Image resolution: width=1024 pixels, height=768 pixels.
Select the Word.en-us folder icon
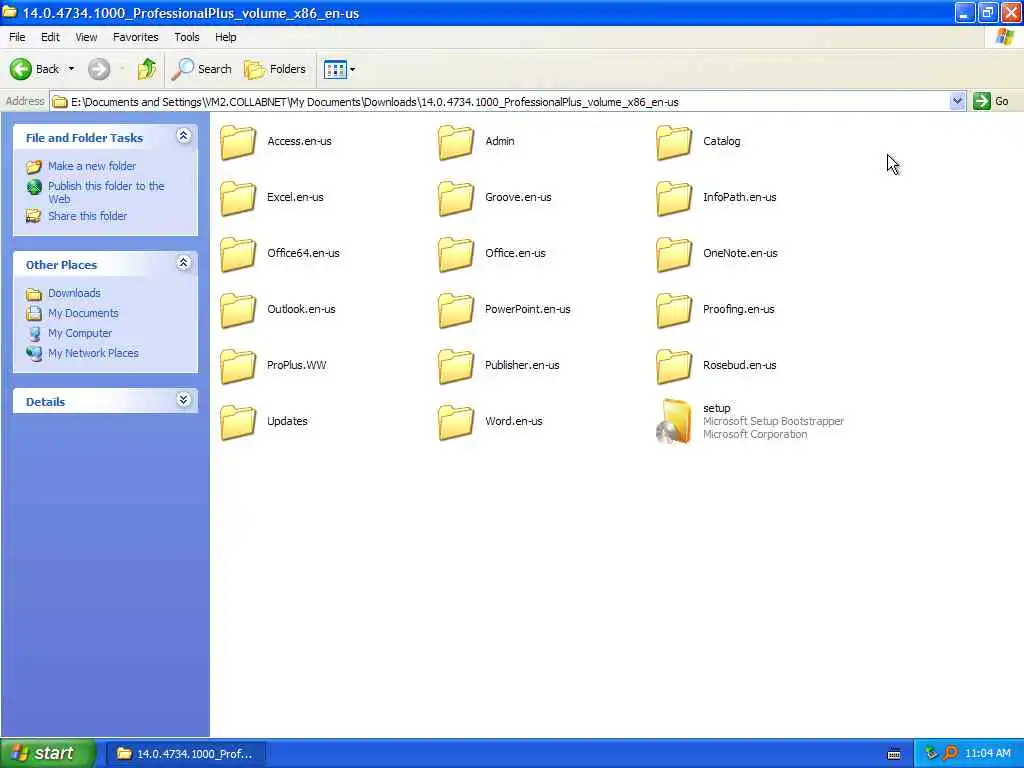point(456,423)
